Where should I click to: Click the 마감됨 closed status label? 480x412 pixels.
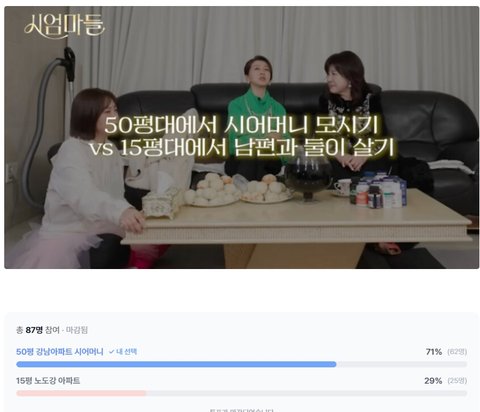(x=77, y=330)
